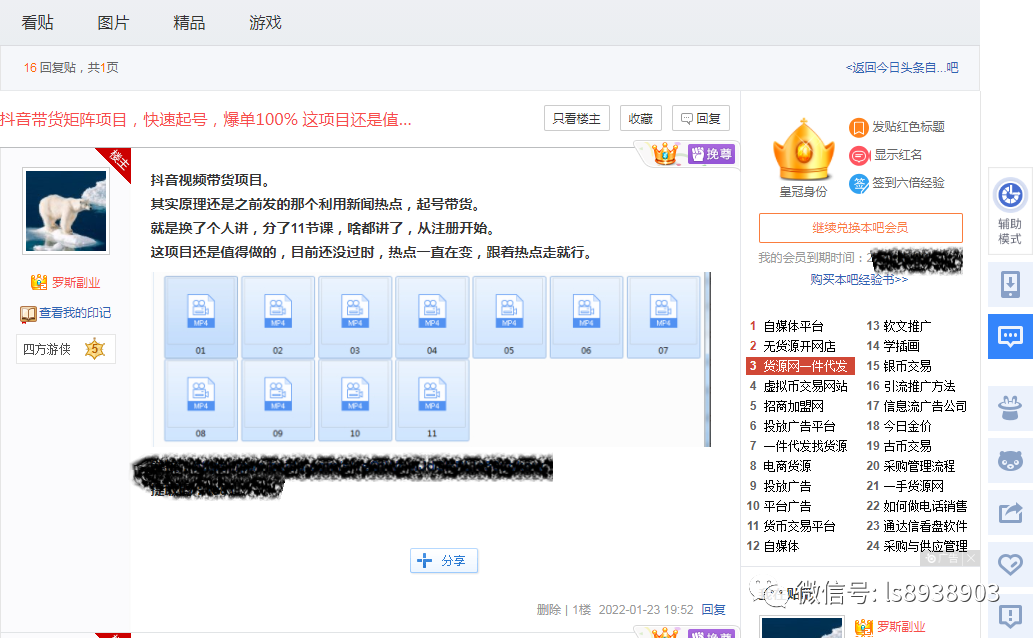Screen dimensions: 1034x638
Task: Click the mobile download icon in right sidebar
Action: 1010,285
